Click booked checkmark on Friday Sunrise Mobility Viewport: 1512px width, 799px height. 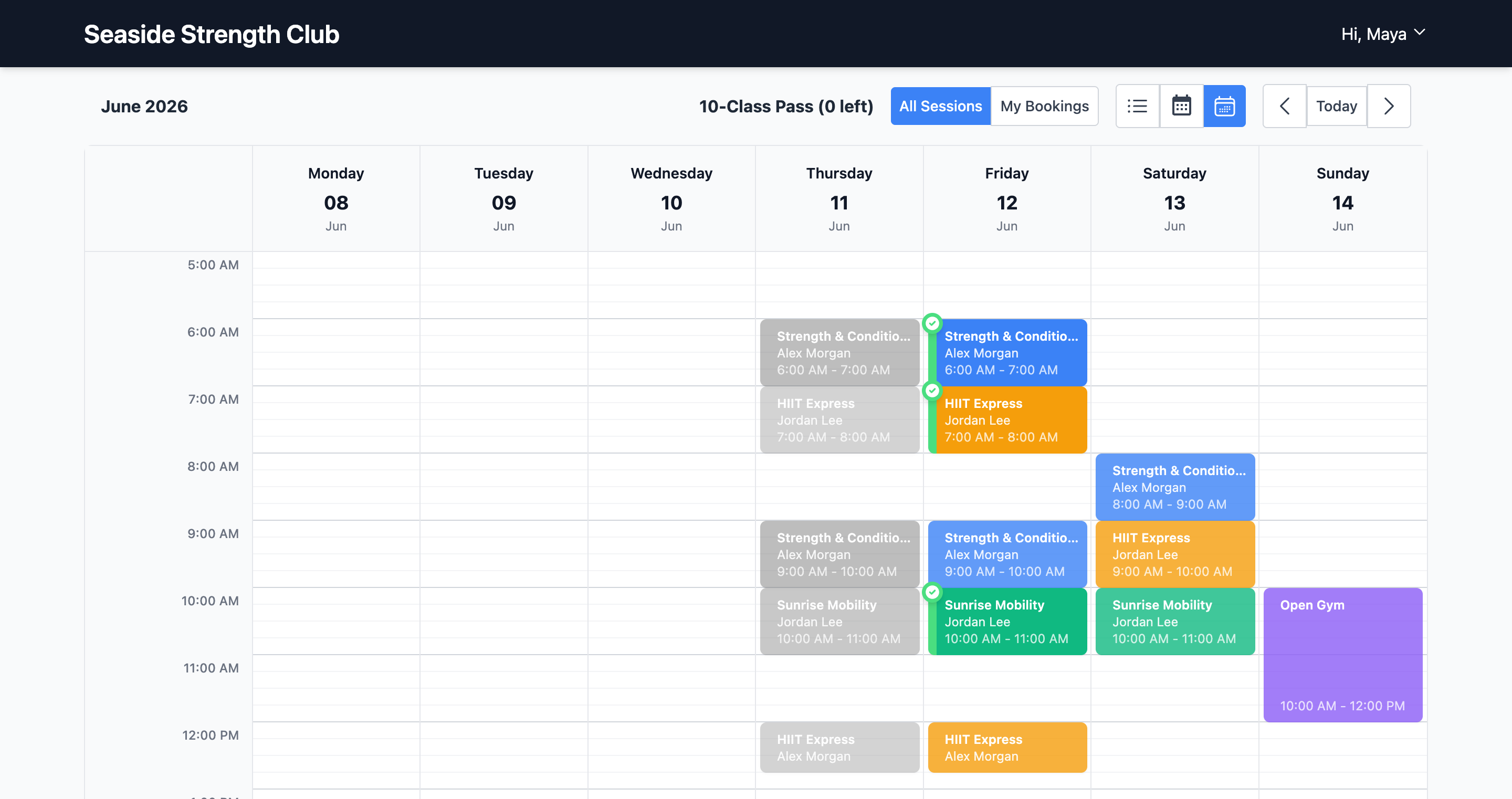932,592
